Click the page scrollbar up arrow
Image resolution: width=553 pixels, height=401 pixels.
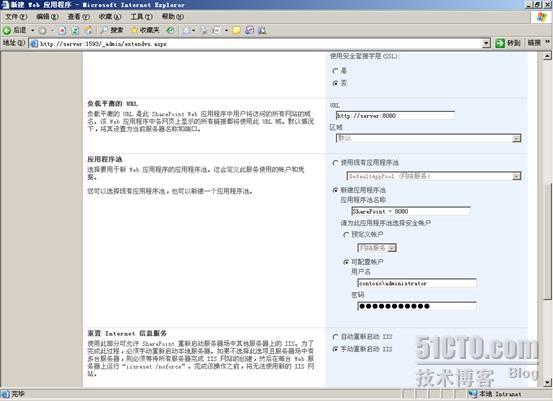(547, 56)
